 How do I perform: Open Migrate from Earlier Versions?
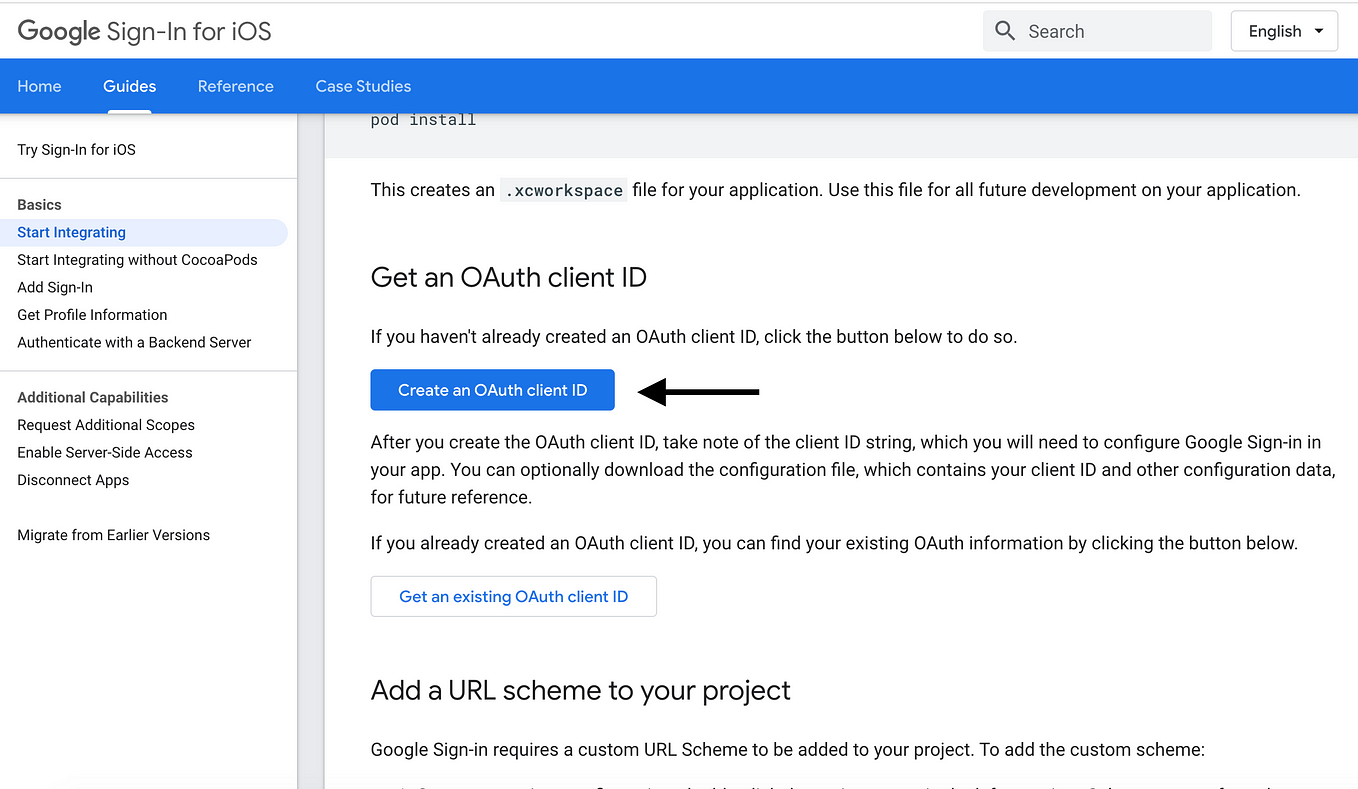click(113, 535)
